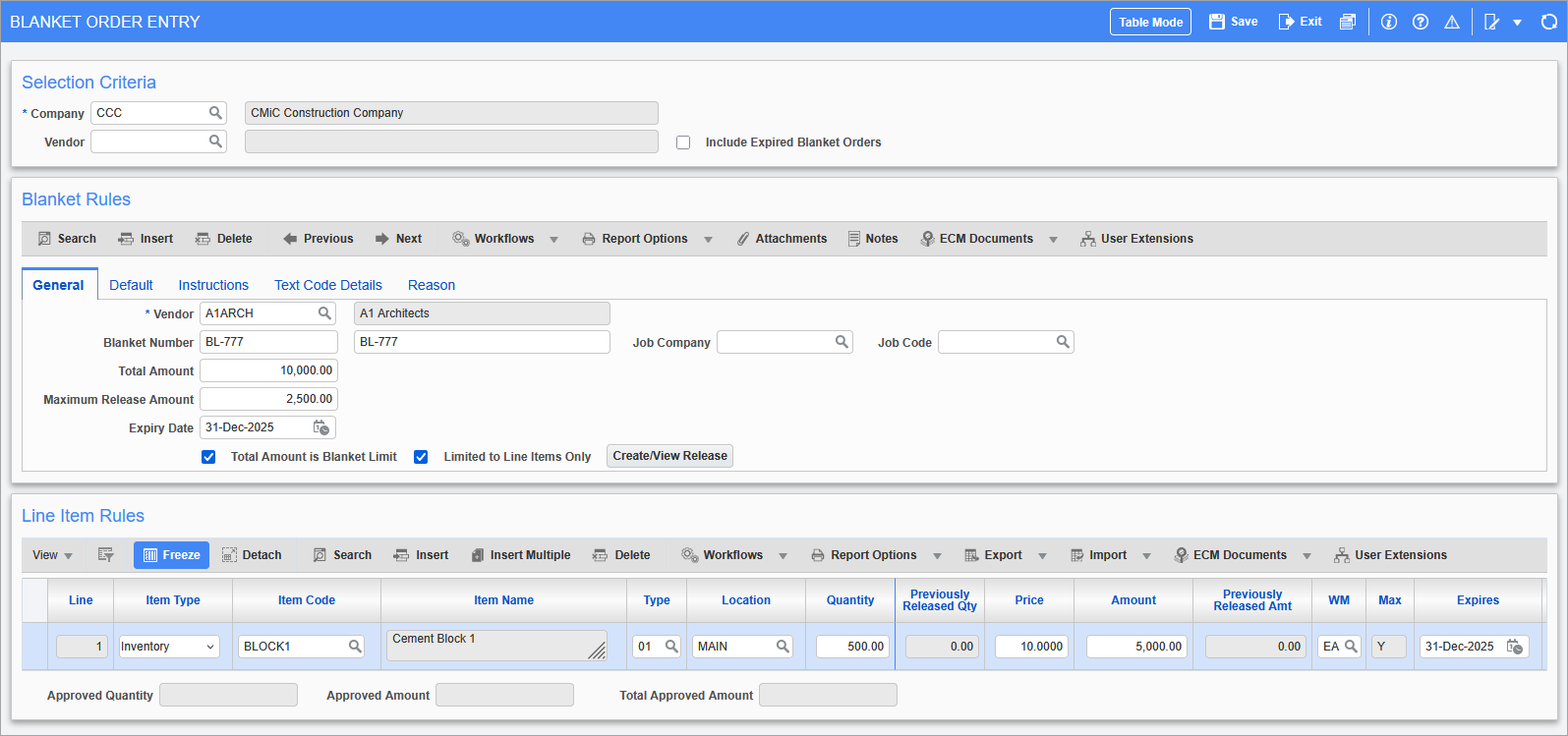Open the multi-window icon beside Exit
The width and height of the screenshot is (1568, 736).
[1348, 22]
